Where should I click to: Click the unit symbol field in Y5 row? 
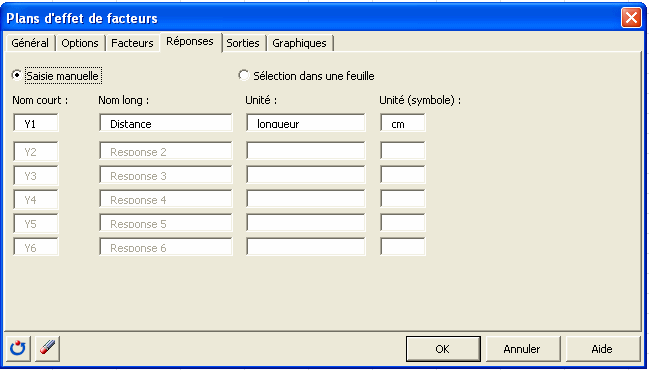pyautogui.click(x=403, y=223)
